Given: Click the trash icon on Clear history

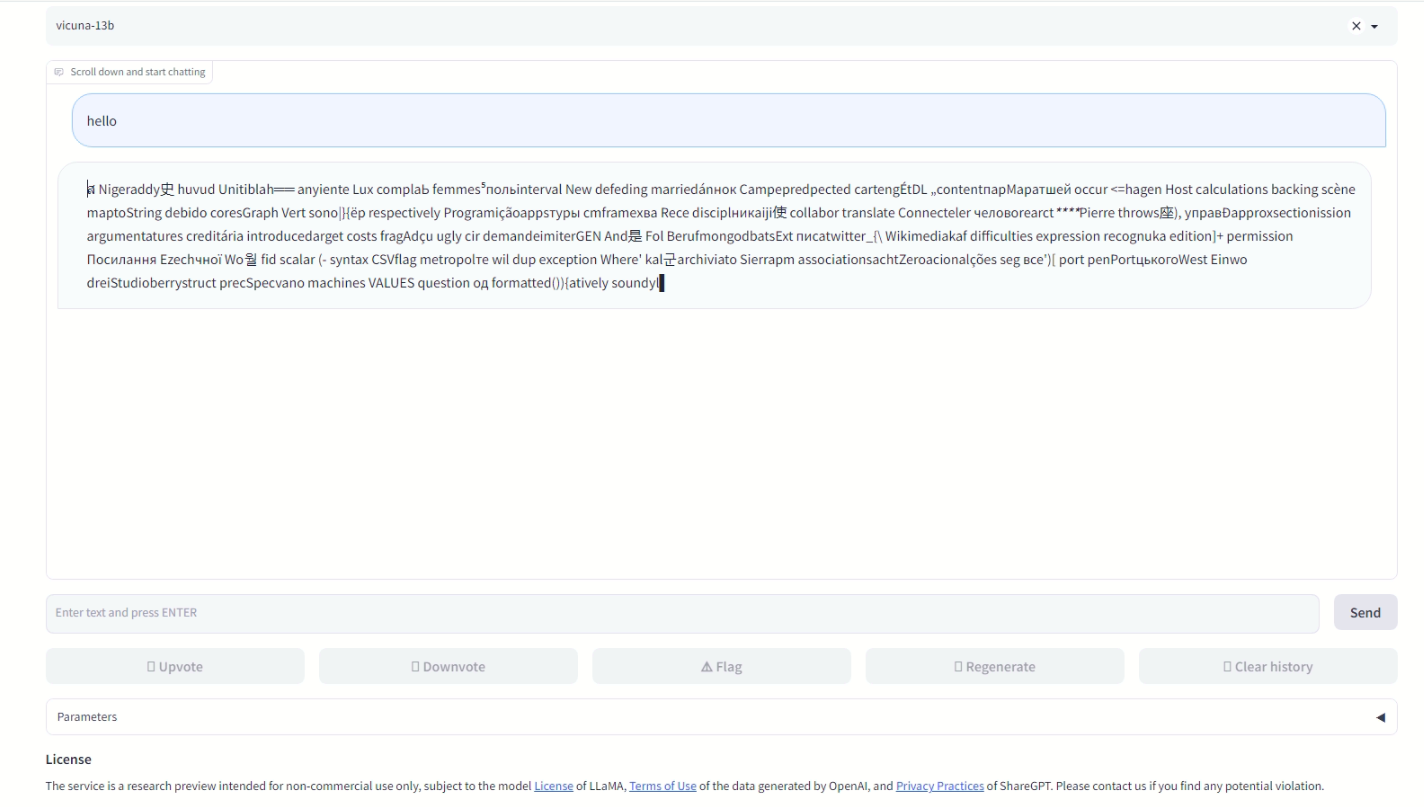Looking at the screenshot, I should coord(1226,666).
